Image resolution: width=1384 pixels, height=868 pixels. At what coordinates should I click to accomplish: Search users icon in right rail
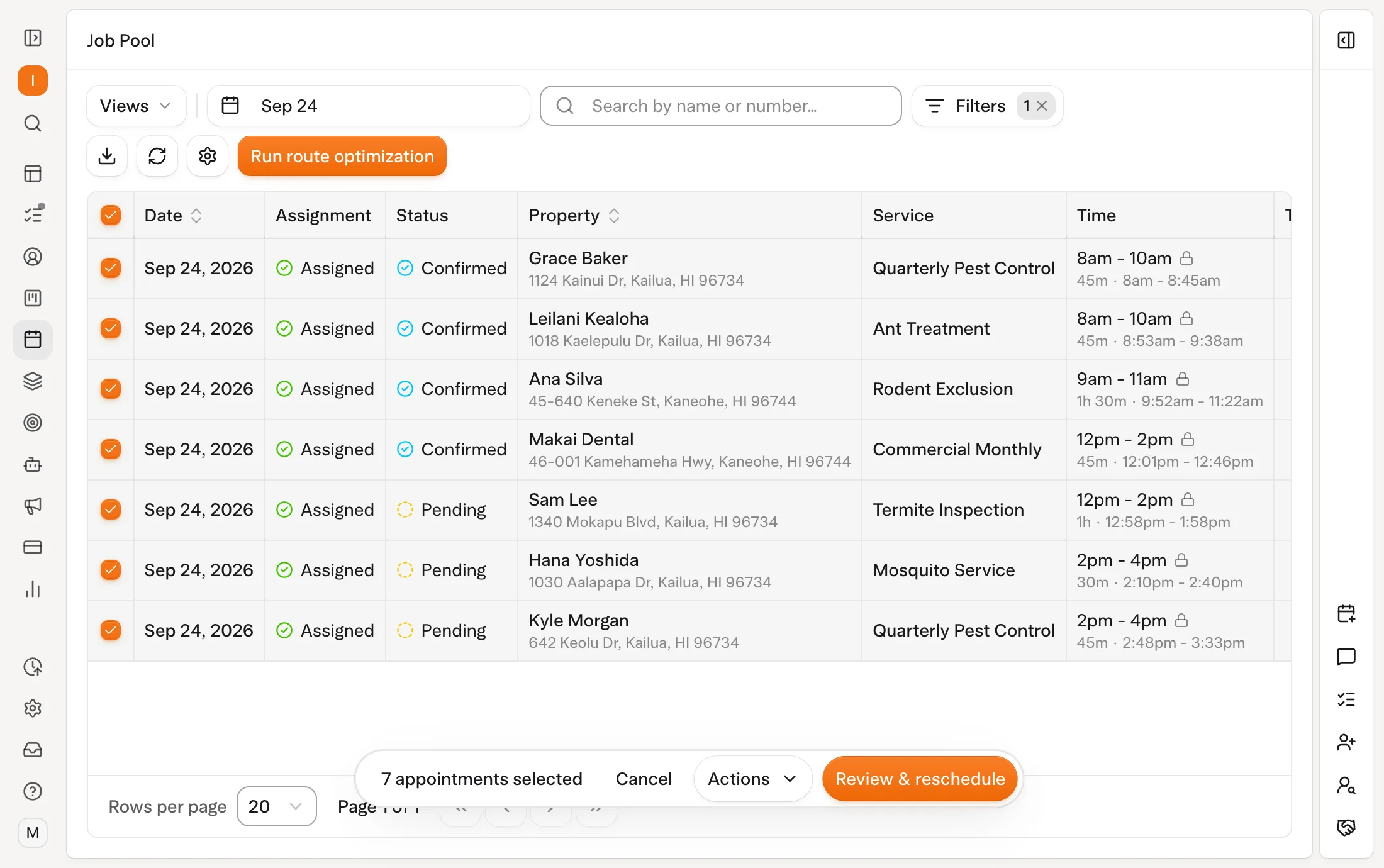pos(1346,785)
